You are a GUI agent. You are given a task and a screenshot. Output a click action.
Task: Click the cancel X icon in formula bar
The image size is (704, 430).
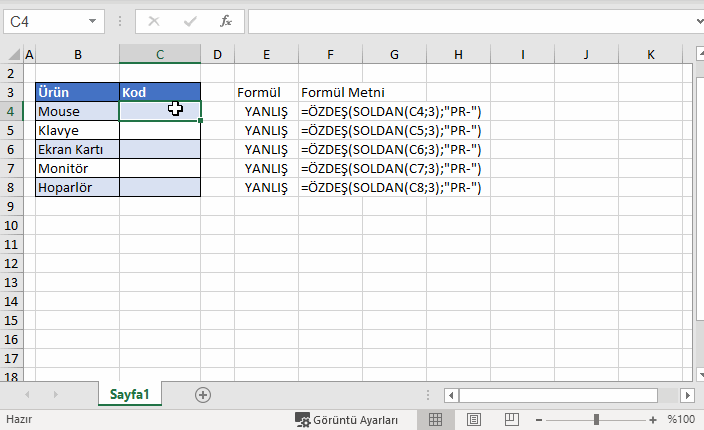pyautogui.click(x=155, y=20)
